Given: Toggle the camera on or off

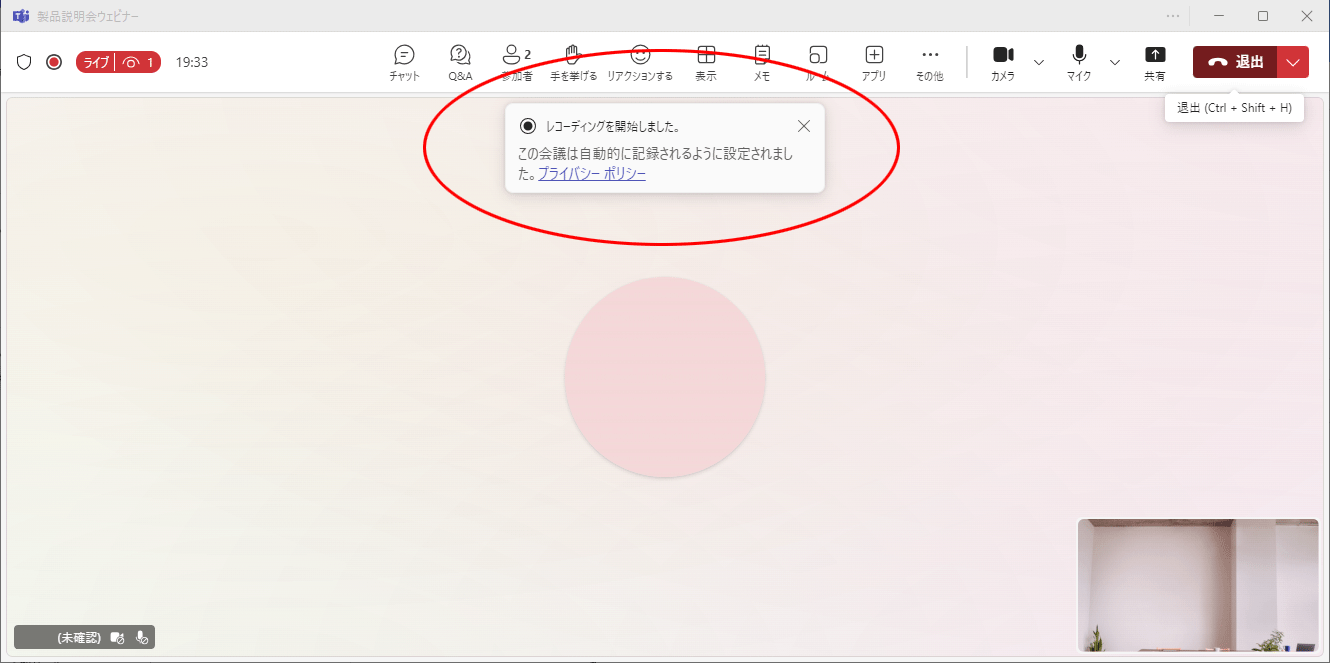Looking at the screenshot, I should [x=1003, y=61].
